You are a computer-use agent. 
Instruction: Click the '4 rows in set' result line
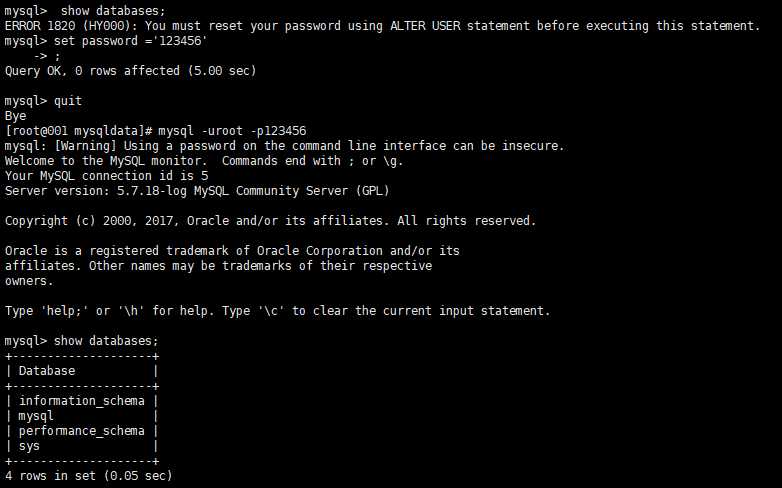tap(88, 476)
